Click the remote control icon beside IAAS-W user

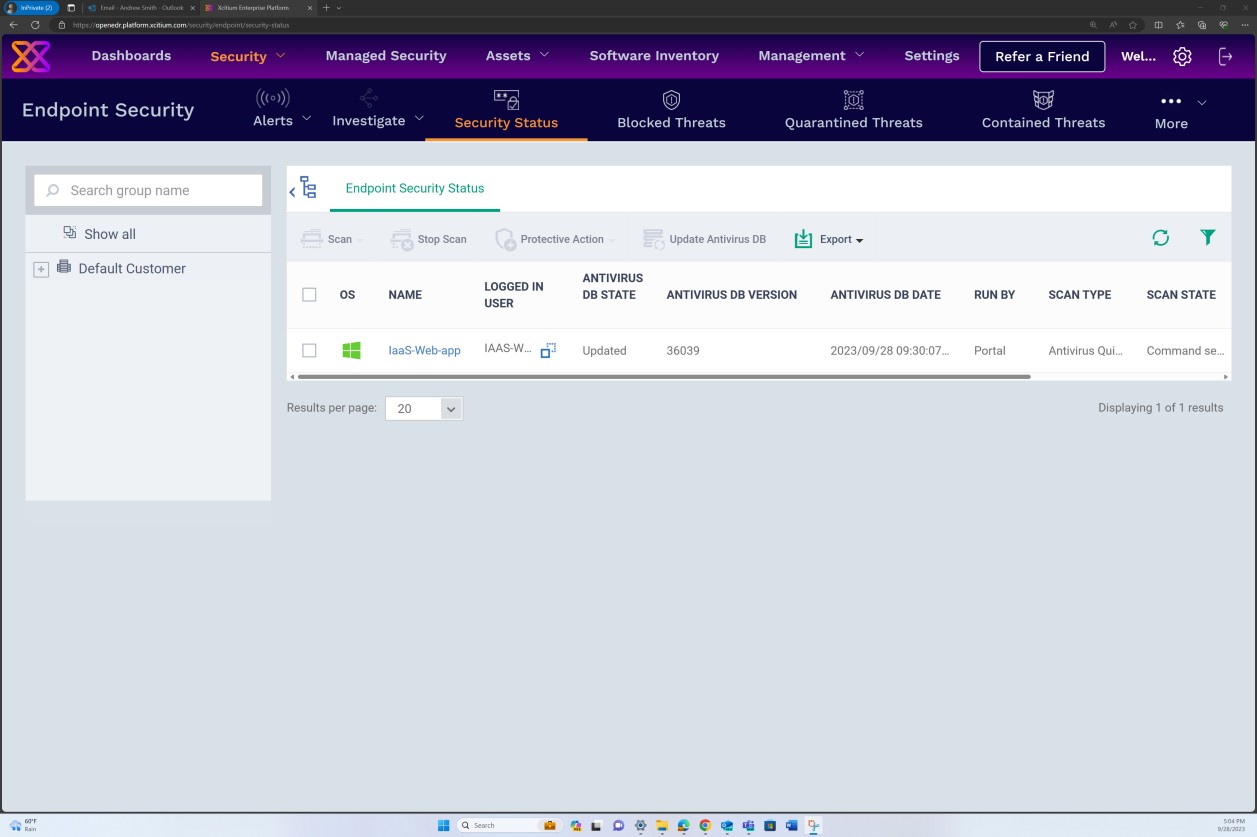click(547, 351)
